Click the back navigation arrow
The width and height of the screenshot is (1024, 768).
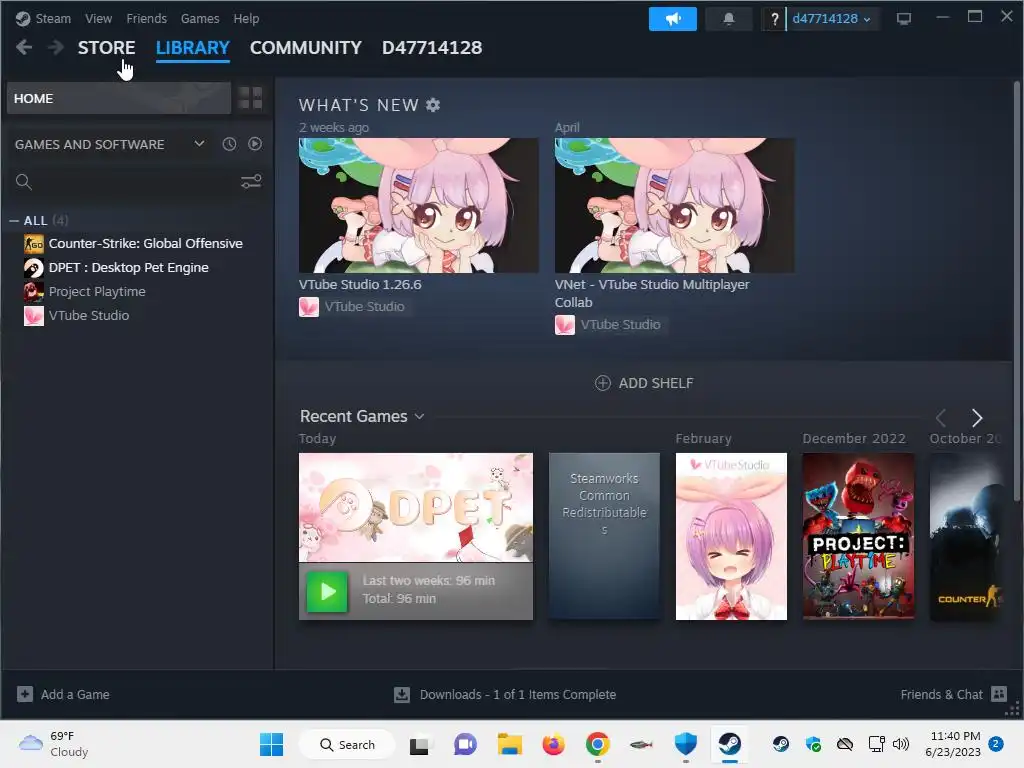[x=24, y=47]
